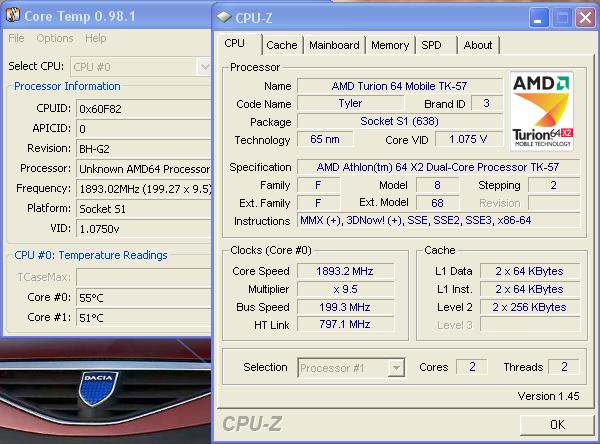This screenshot has height=444, width=600.
Task: Click the Core VID value 1.075 V
Action: pyautogui.click(x=468, y=139)
